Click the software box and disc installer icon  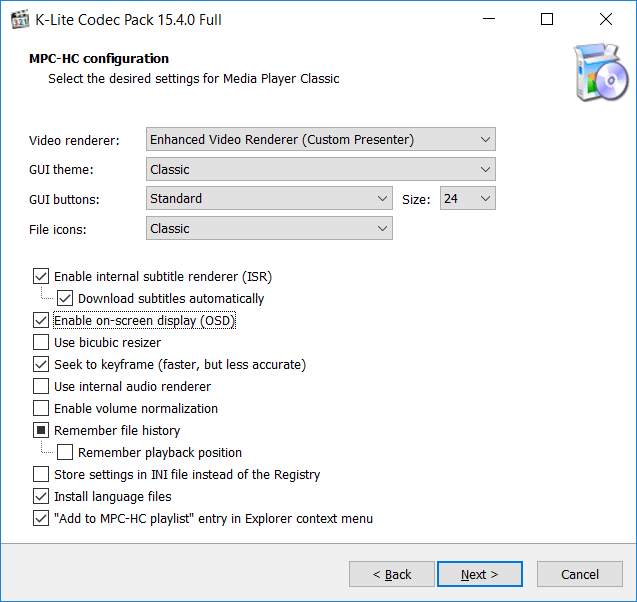pos(600,72)
